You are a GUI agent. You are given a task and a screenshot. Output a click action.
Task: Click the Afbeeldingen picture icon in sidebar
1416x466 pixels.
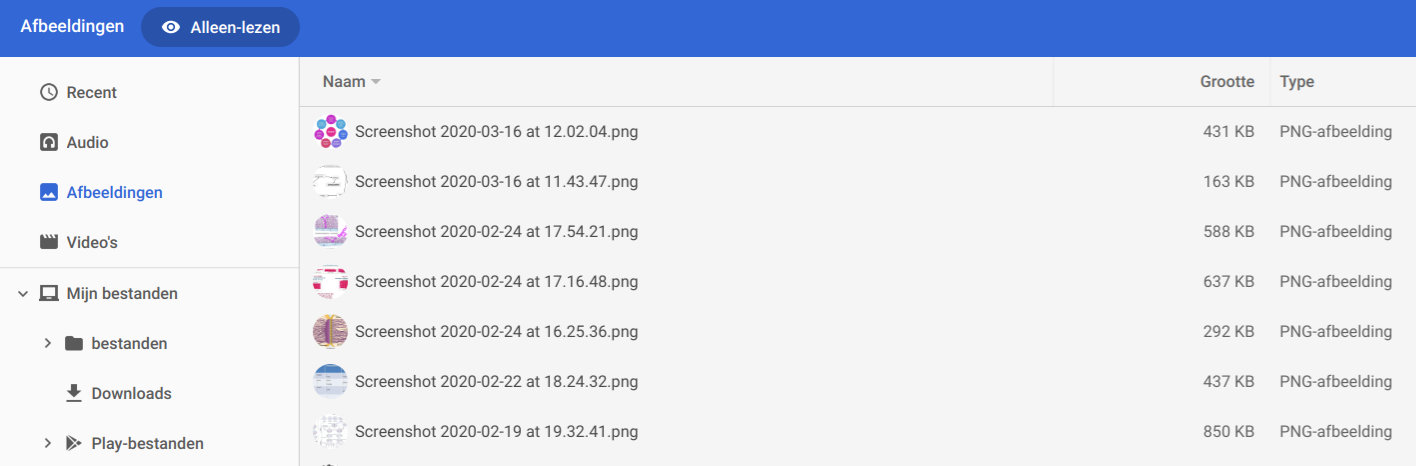coord(48,193)
